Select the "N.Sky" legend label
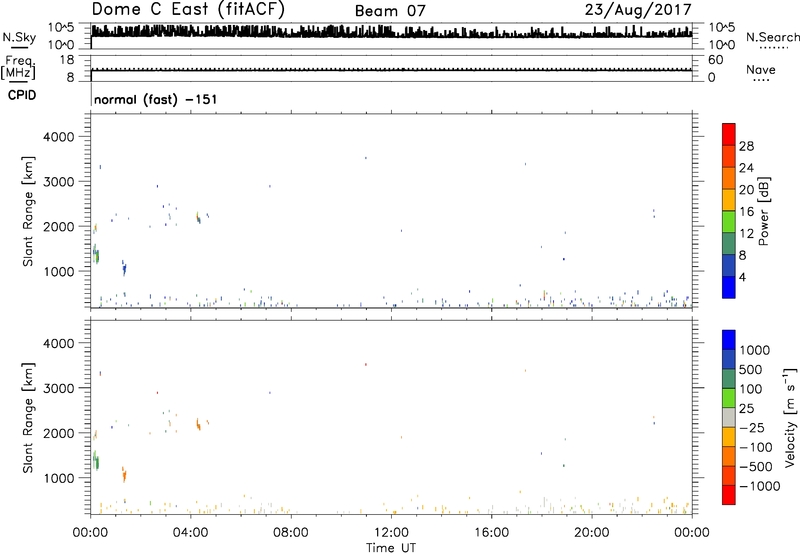Viewport: 800px width, 554px height. pyautogui.click(x=19, y=37)
